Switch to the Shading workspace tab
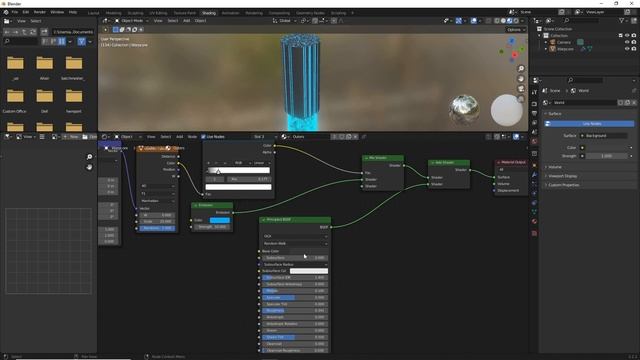 pos(209,13)
